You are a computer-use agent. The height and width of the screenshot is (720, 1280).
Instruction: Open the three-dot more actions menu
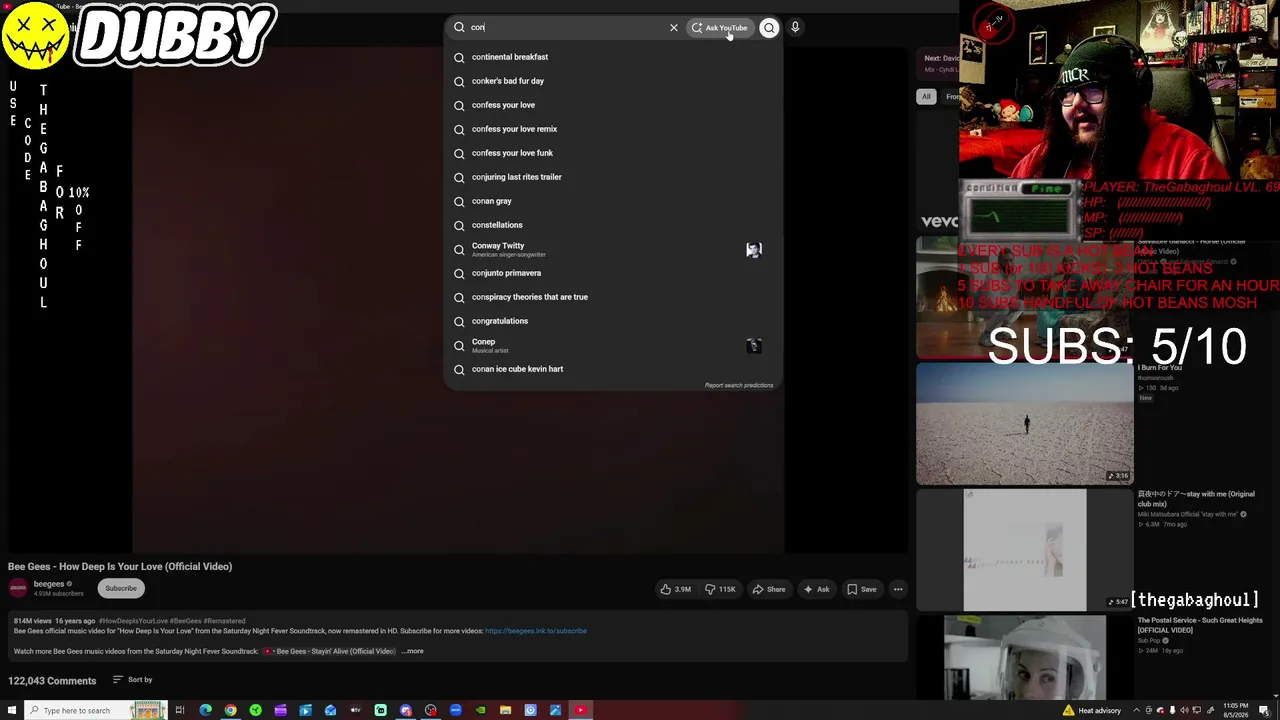pos(898,589)
